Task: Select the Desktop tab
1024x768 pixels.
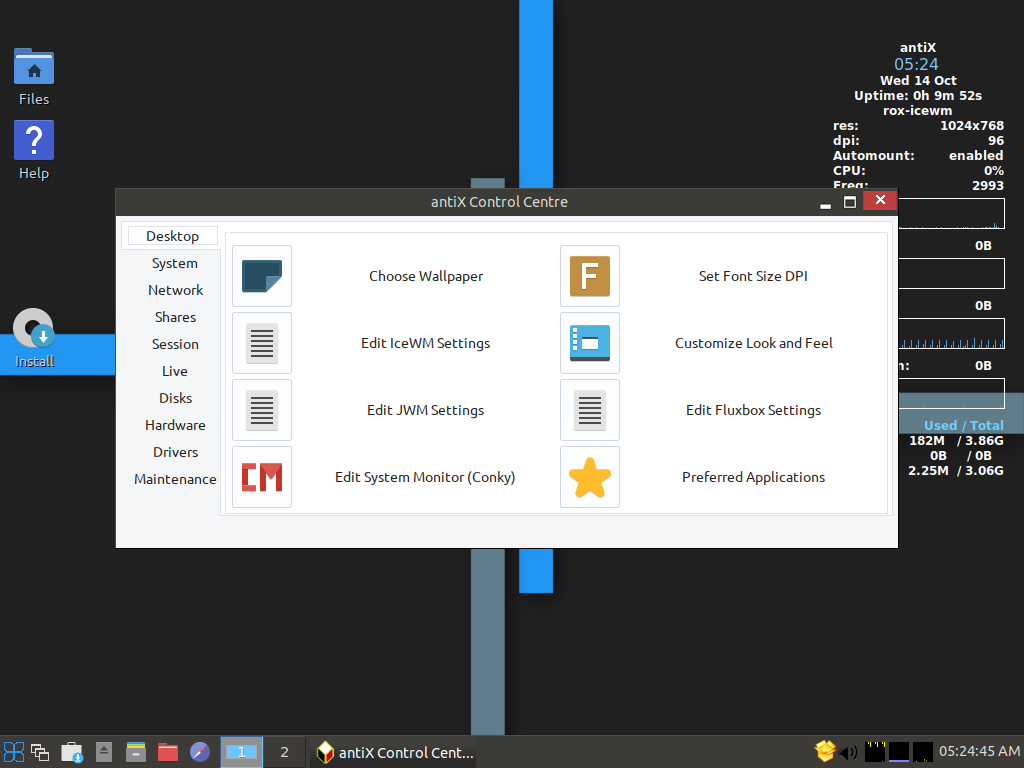Action: (x=172, y=236)
